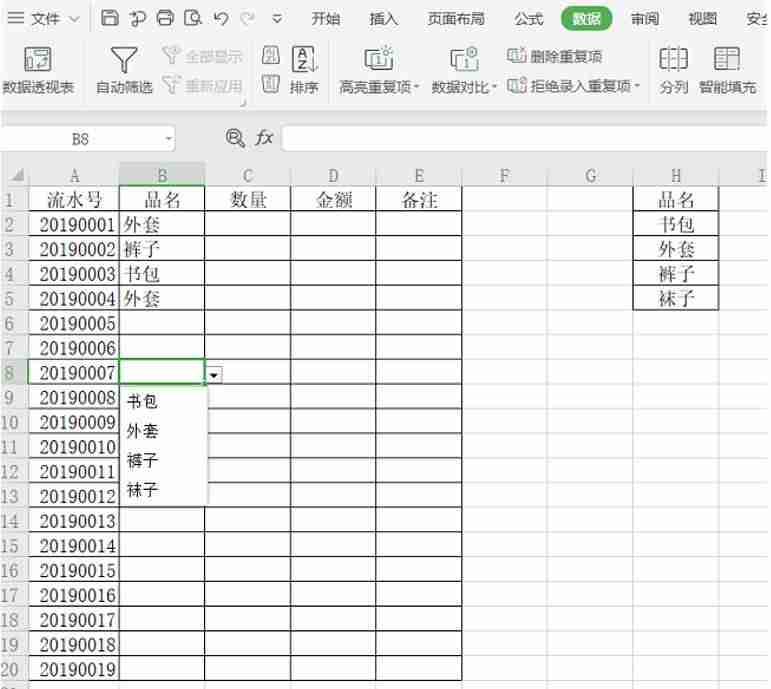Click the 智能填充 smart fill icon

click(727, 70)
